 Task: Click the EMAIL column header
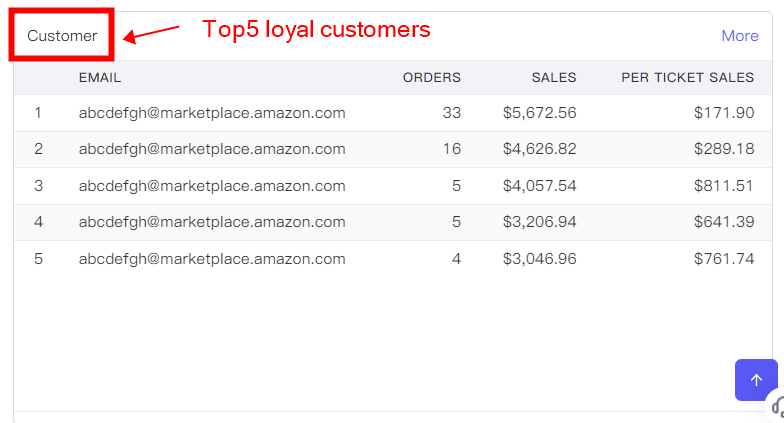100,78
